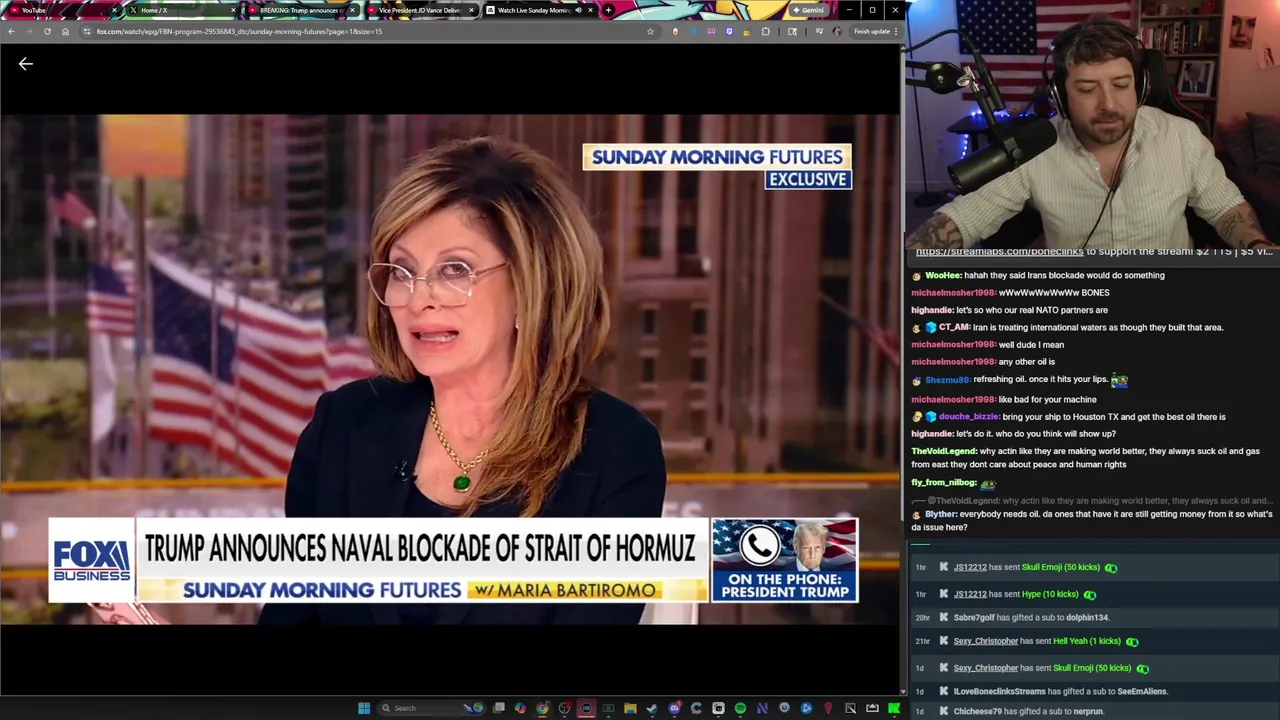Go back with the browser back button

click(x=11, y=31)
